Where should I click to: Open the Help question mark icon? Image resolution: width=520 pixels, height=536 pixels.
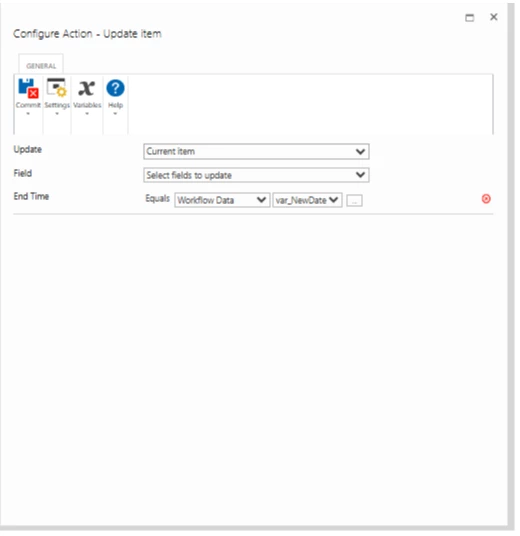(x=115, y=88)
